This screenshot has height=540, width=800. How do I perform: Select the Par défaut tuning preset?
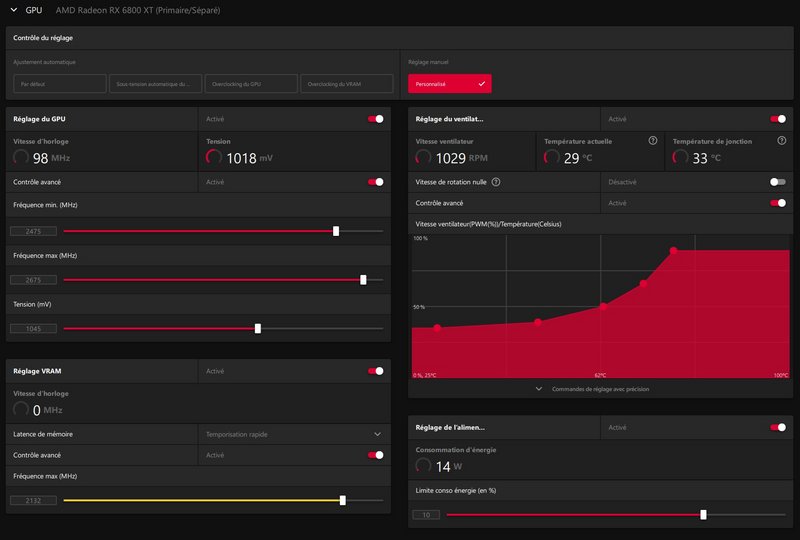pos(60,84)
